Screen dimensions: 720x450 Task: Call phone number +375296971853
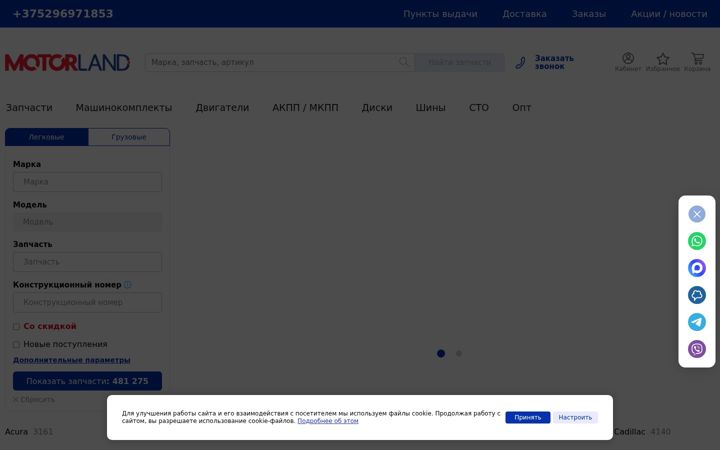coord(63,14)
